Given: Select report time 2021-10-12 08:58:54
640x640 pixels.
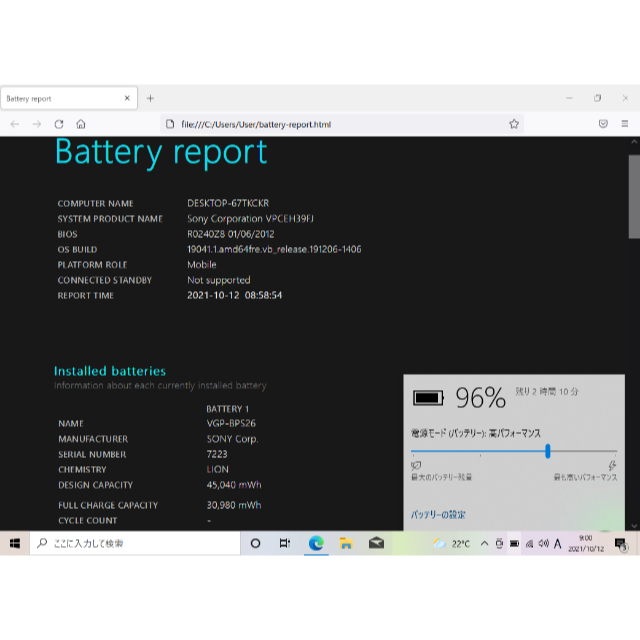Looking at the screenshot, I should [x=234, y=295].
